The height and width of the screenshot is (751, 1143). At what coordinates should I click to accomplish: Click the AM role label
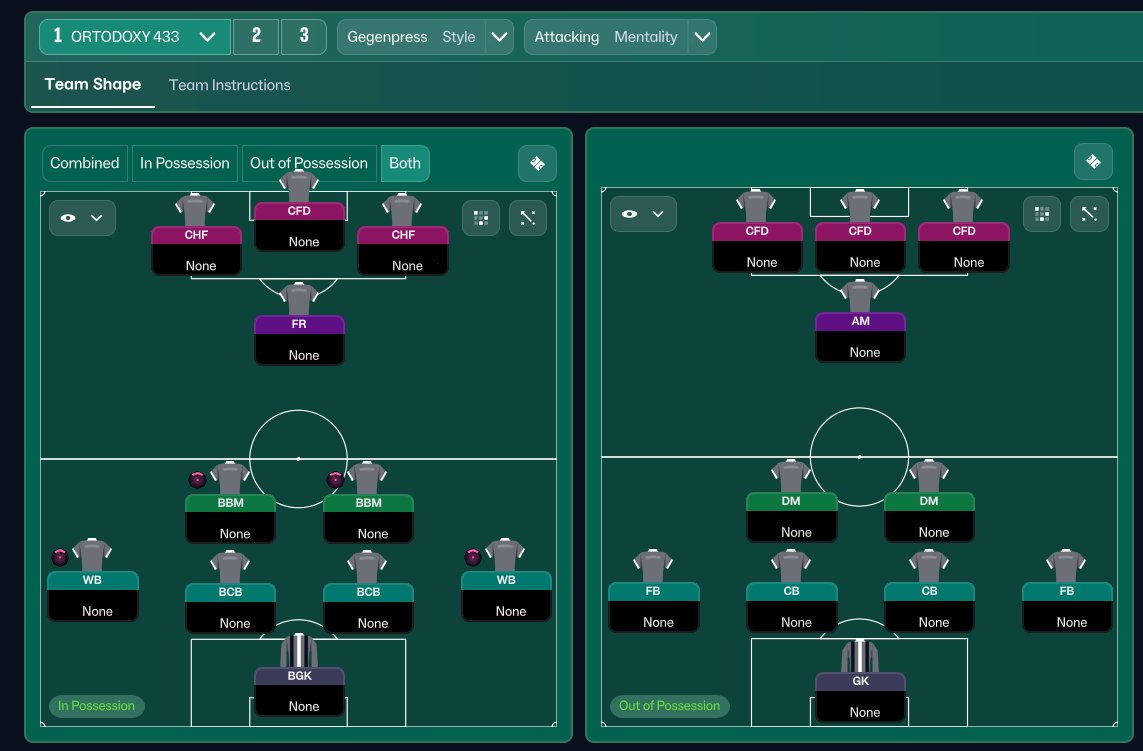(860, 322)
